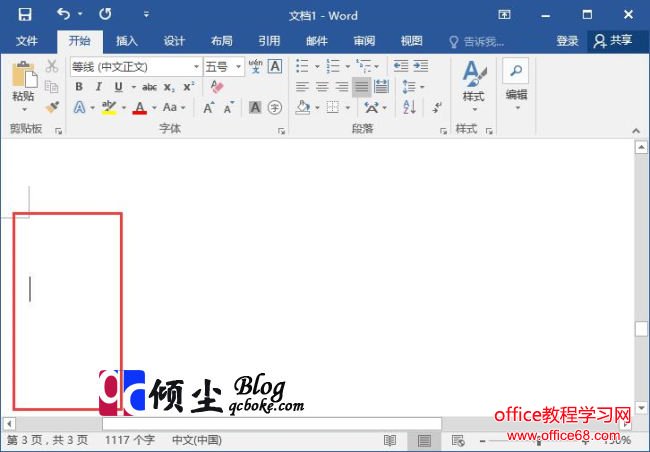Apply character border icon

pyautogui.click(x=275, y=66)
